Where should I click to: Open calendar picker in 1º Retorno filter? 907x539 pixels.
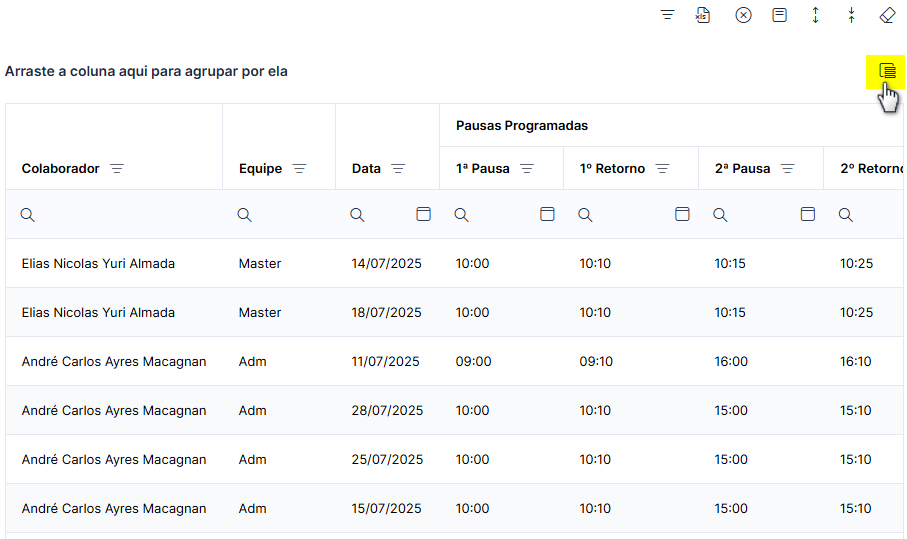tap(683, 214)
